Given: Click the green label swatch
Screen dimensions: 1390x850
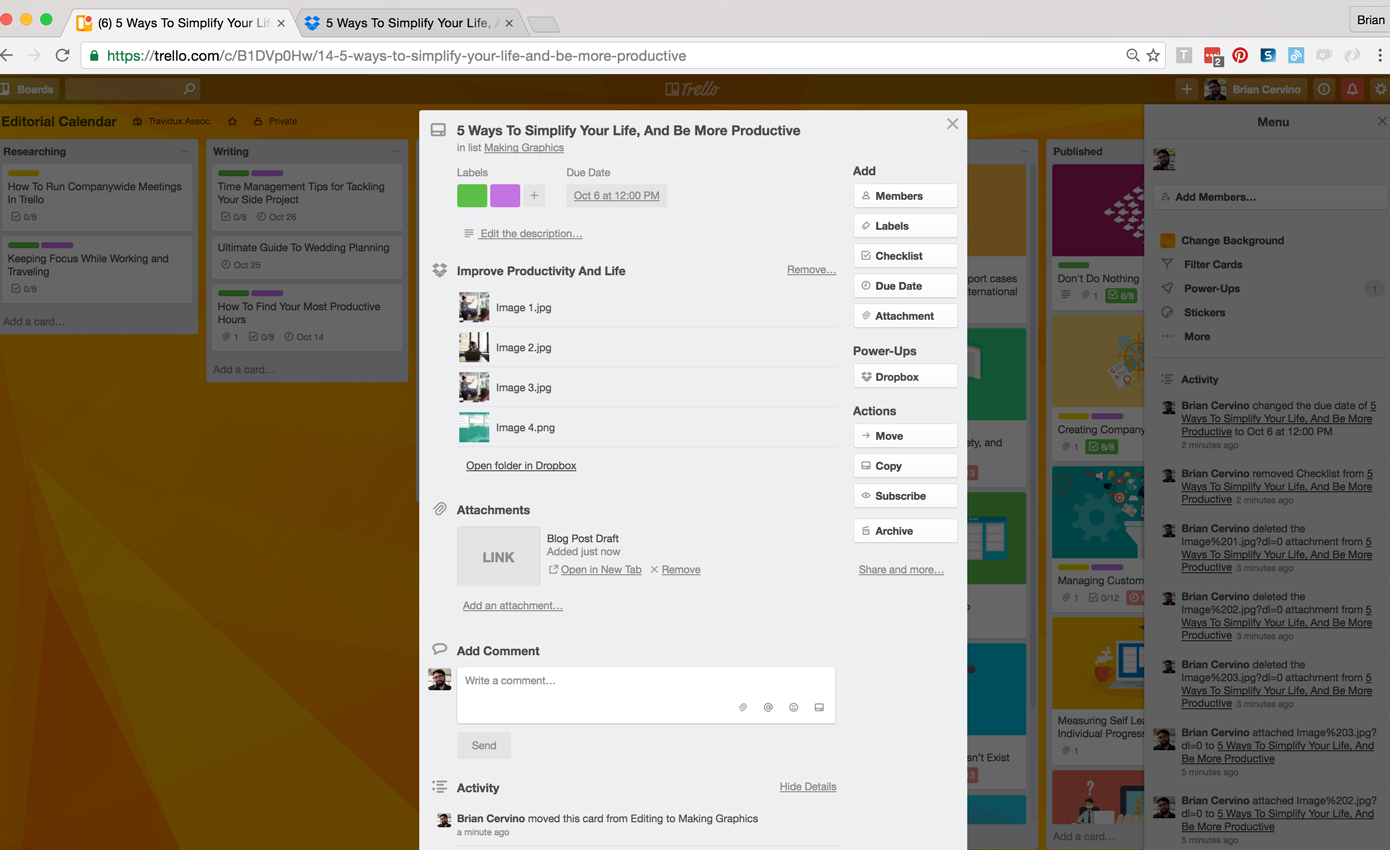Looking at the screenshot, I should 472,196.
